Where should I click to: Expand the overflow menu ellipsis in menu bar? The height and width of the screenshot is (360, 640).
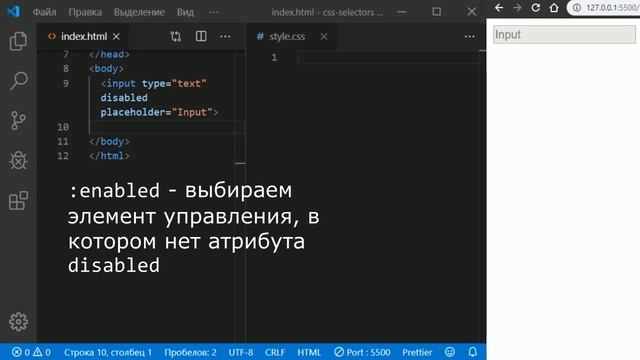point(214,12)
